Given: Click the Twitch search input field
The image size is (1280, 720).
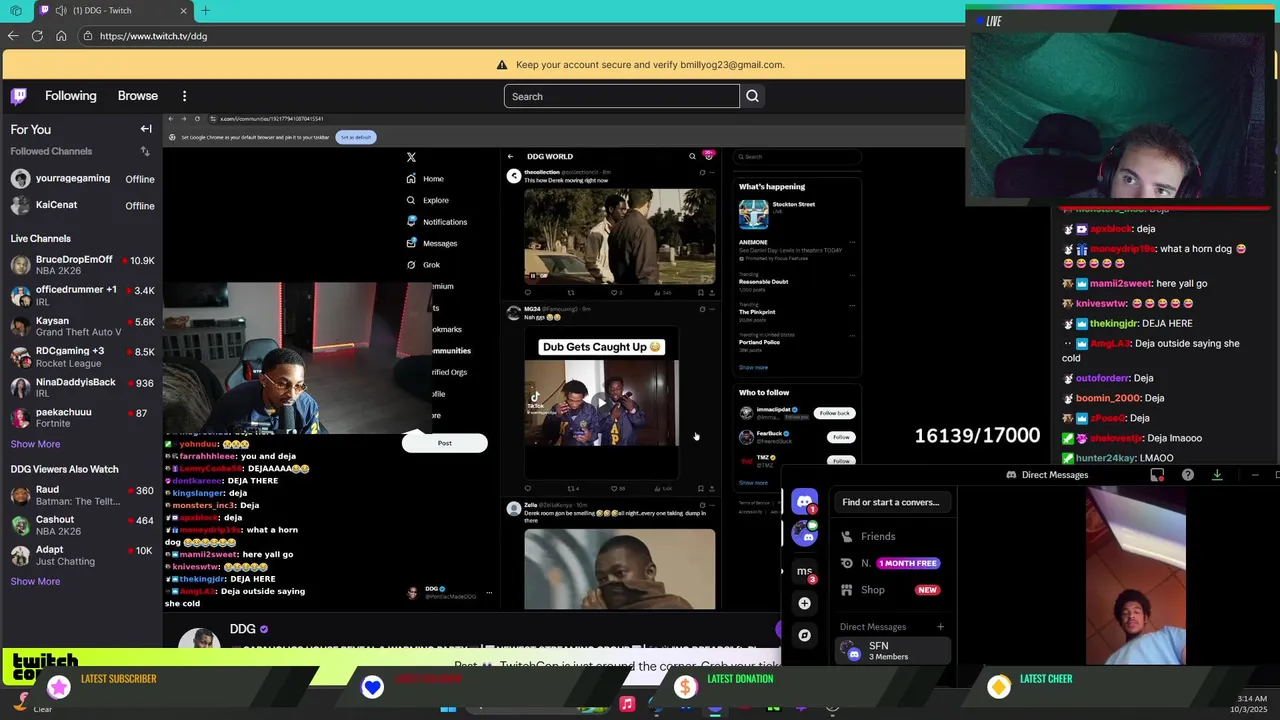Looking at the screenshot, I should 621,96.
